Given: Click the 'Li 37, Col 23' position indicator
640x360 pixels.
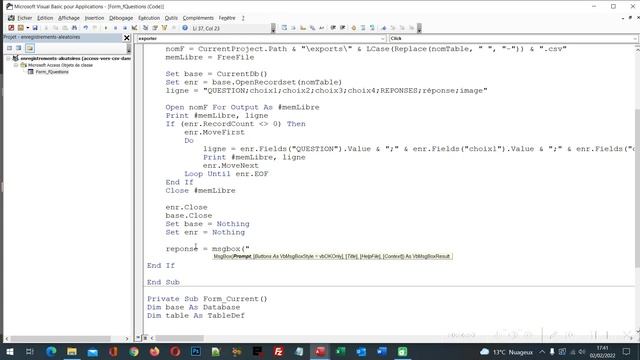Looking at the screenshot, I should coord(206,28).
